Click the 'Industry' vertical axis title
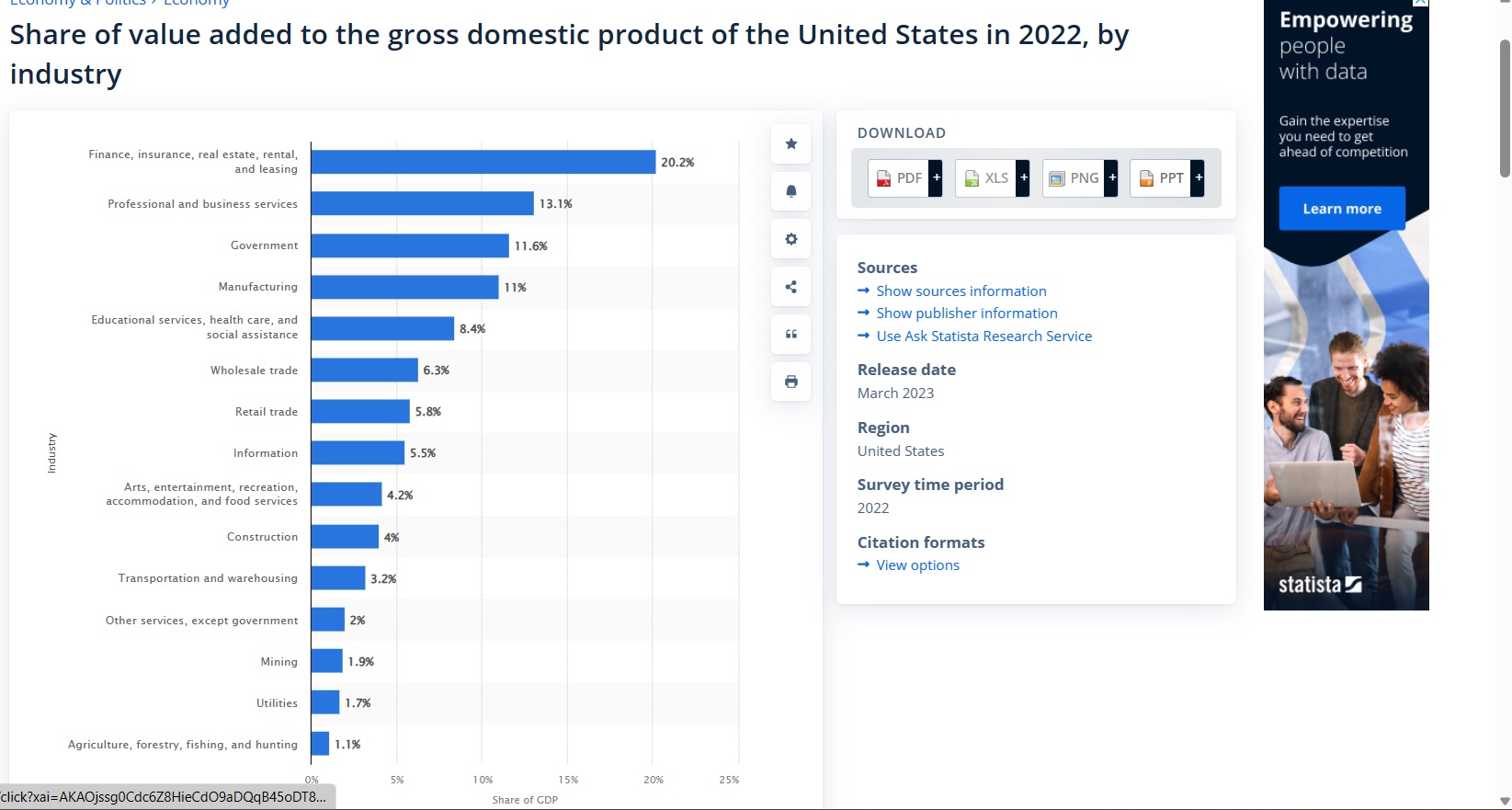The width and height of the screenshot is (1512, 810). tap(51, 453)
